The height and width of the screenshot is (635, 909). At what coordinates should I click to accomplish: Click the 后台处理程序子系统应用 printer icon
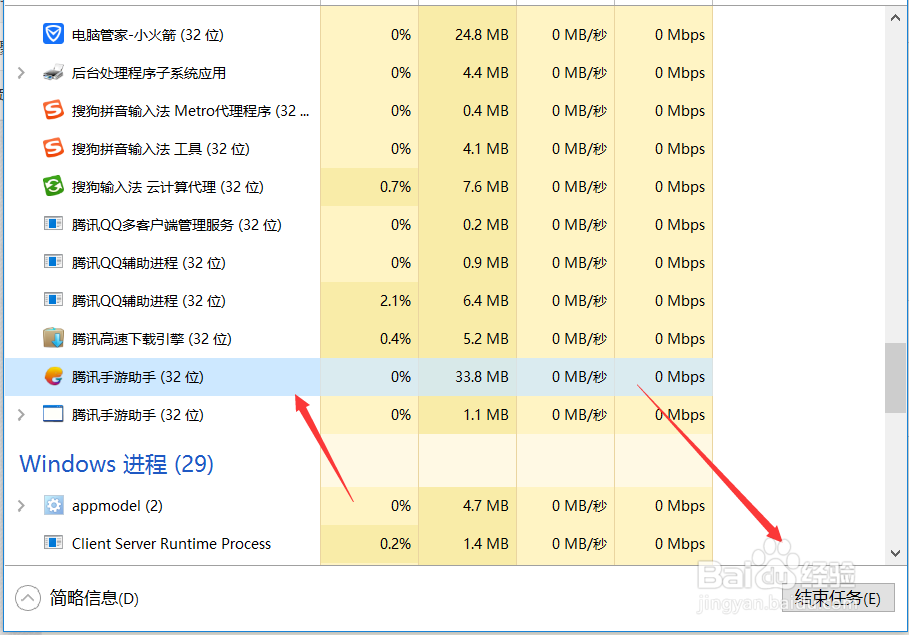(x=53, y=72)
